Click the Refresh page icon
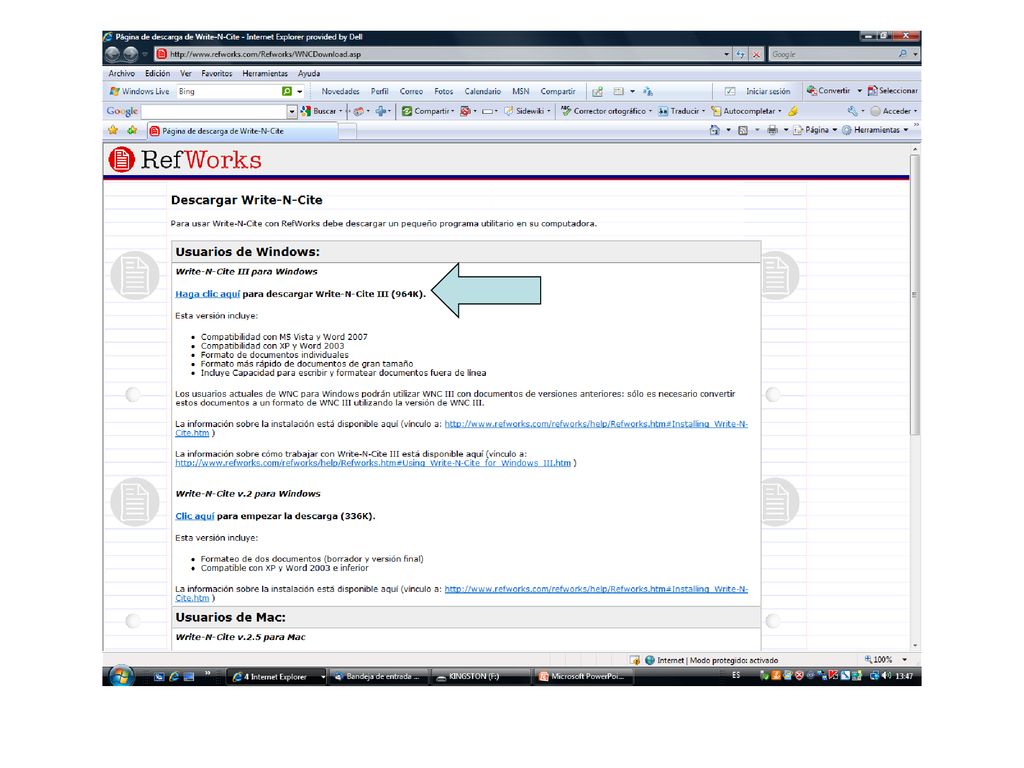 [740, 54]
